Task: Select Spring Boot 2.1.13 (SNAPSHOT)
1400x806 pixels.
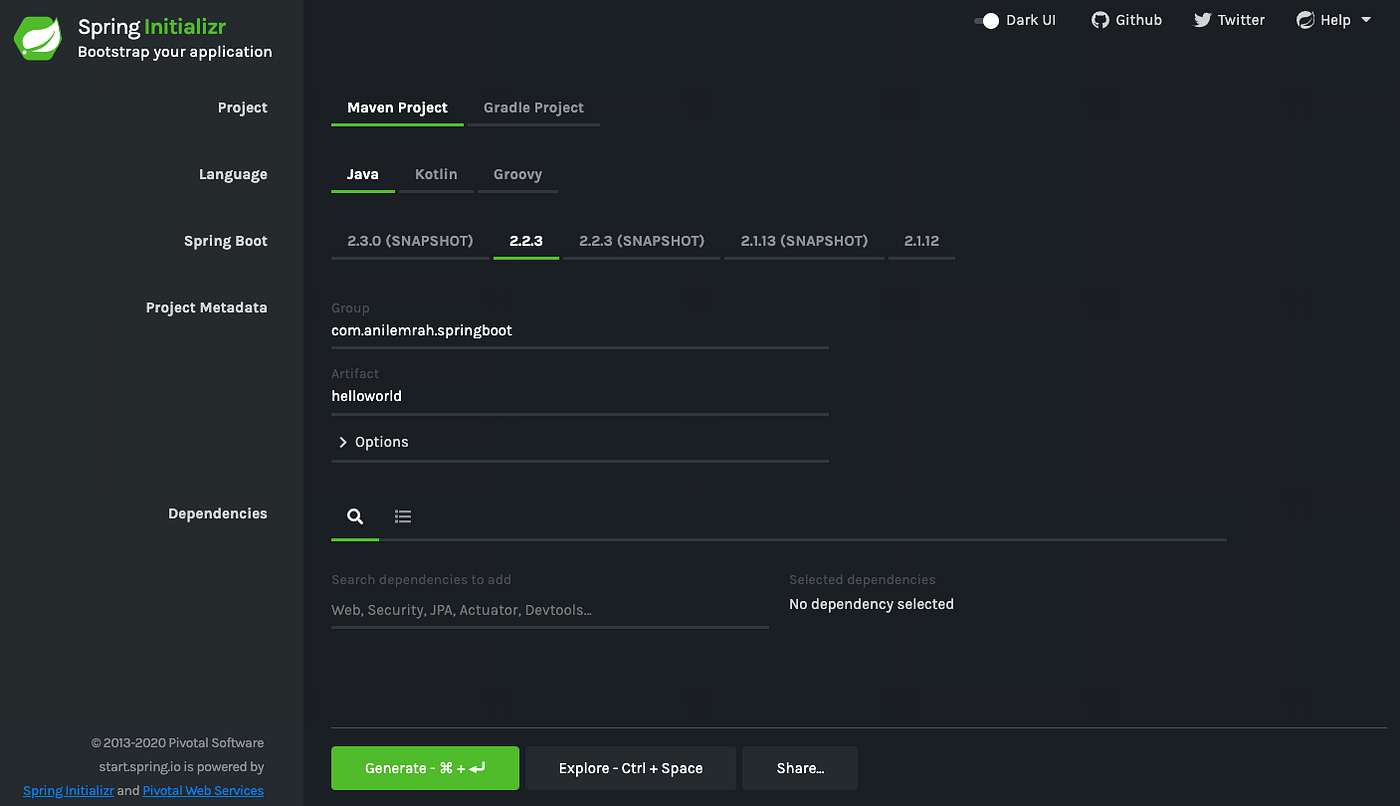Action: click(x=804, y=241)
